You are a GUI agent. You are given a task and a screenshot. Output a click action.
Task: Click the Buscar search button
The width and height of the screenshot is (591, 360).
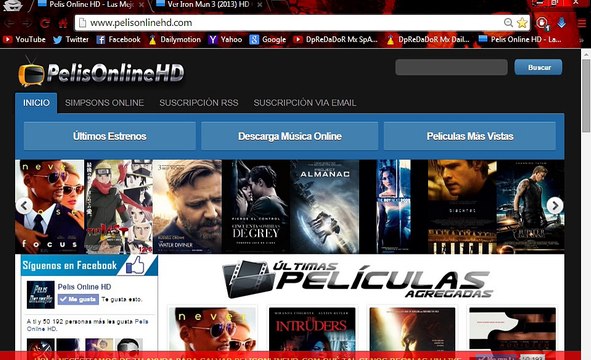click(x=539, y=67)
